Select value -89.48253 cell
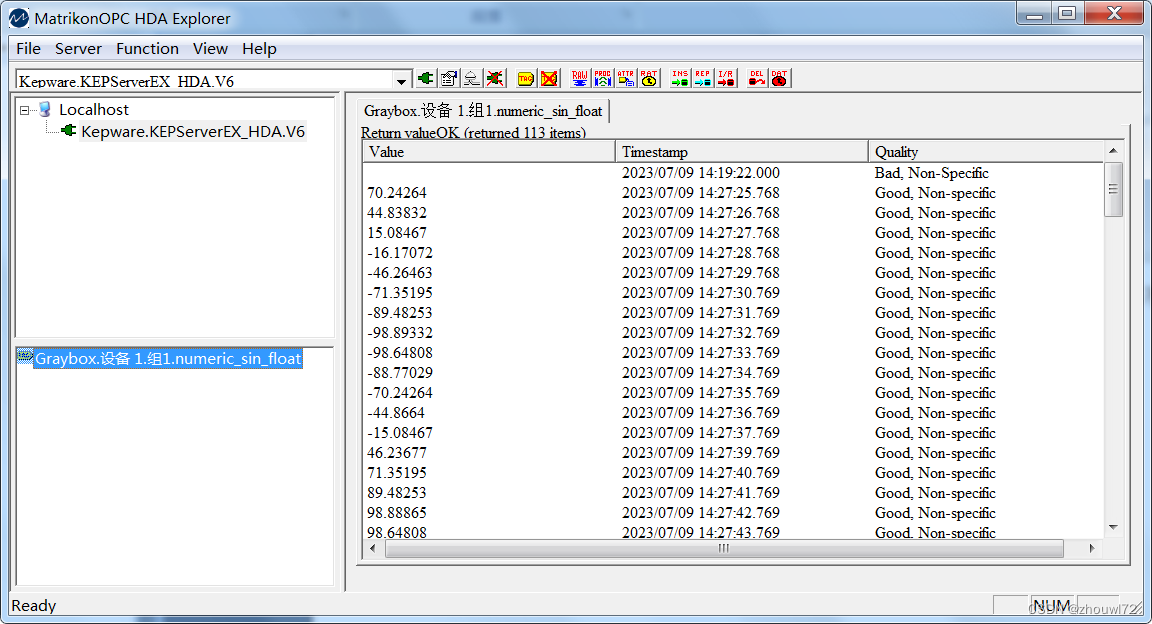Screen dimensions: 1152x624 point(400,312)
